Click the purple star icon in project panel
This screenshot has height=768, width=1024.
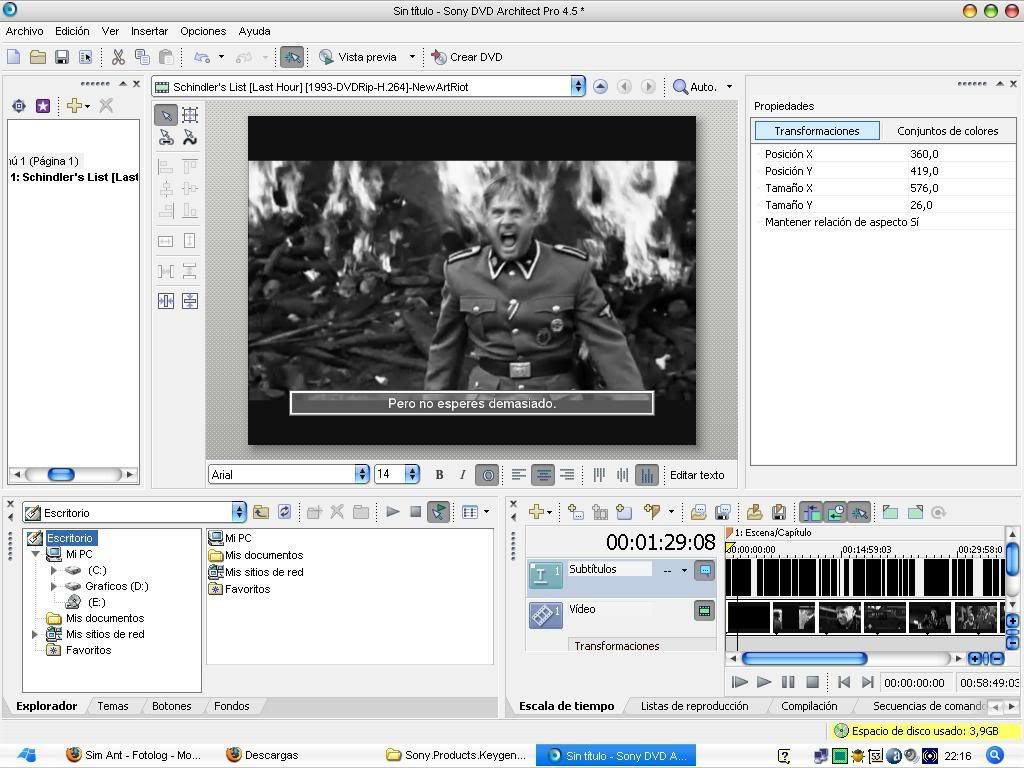click(x=43, y=106)
